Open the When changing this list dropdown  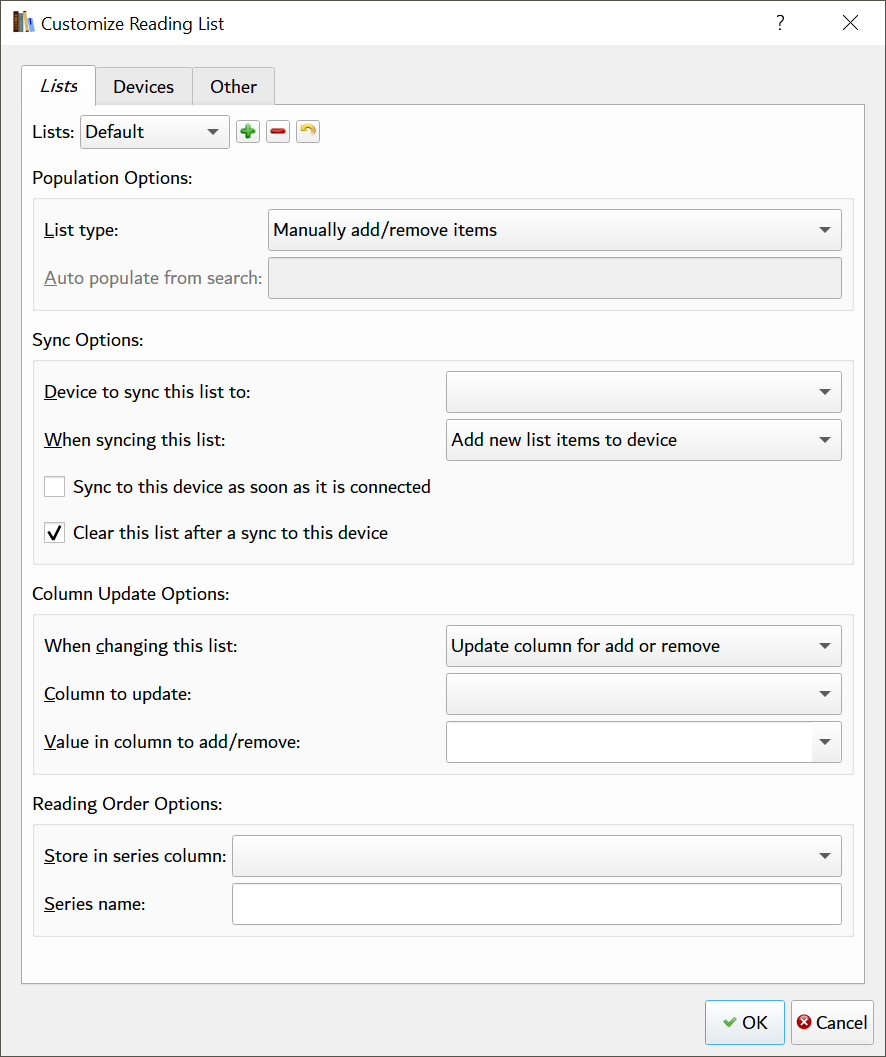[x=643, y=646]
